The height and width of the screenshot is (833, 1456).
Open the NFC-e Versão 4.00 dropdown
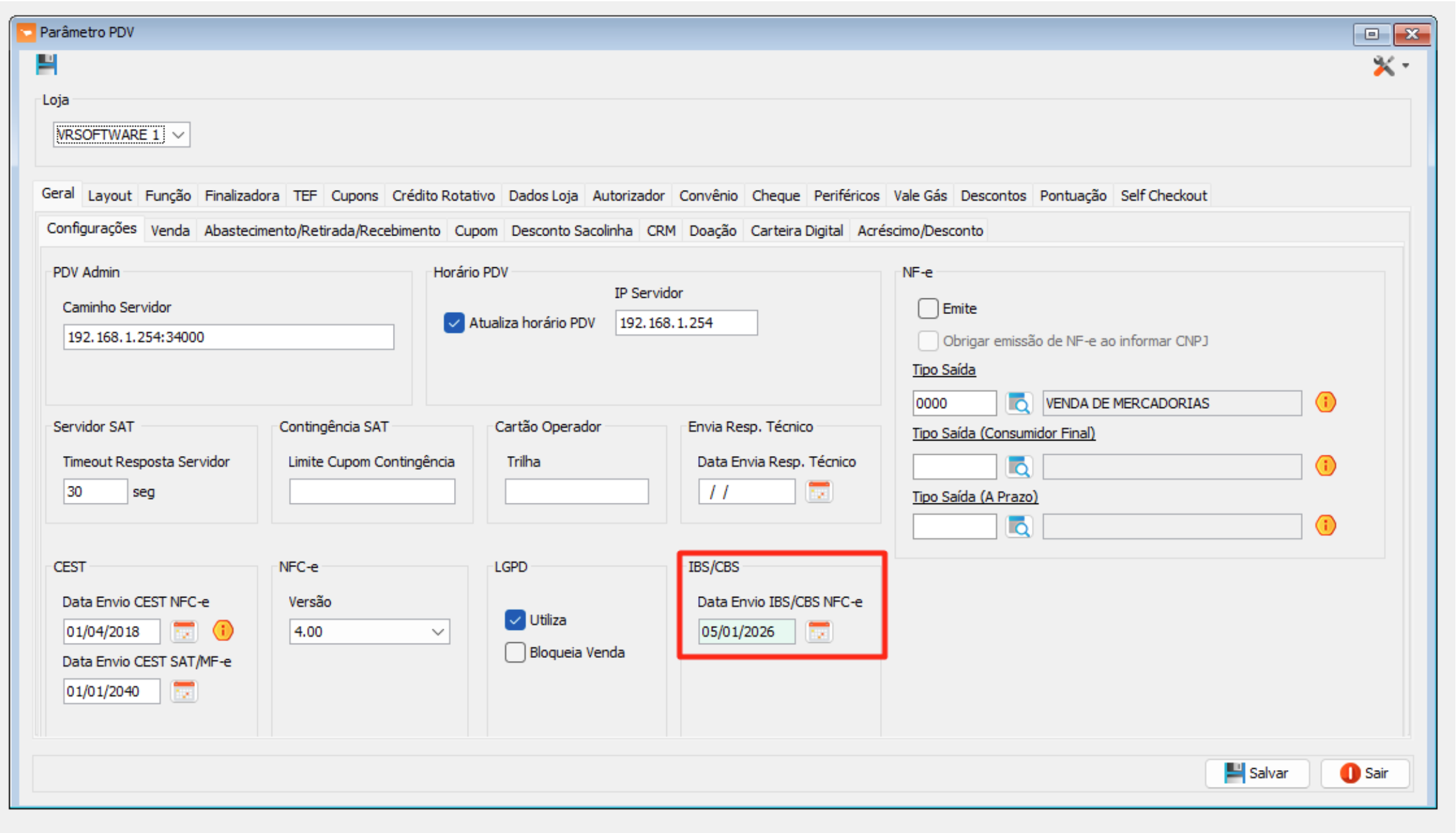point(437,632)
